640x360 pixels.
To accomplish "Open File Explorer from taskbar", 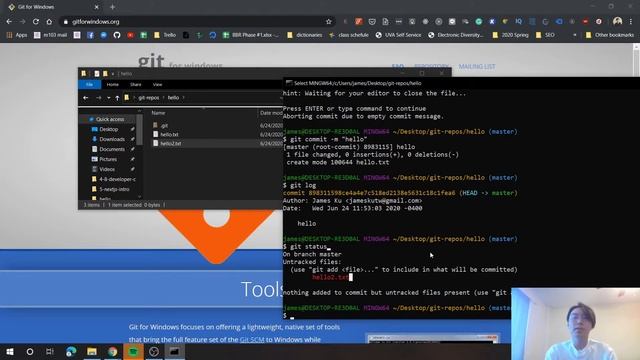I will (x=92, y=351).
